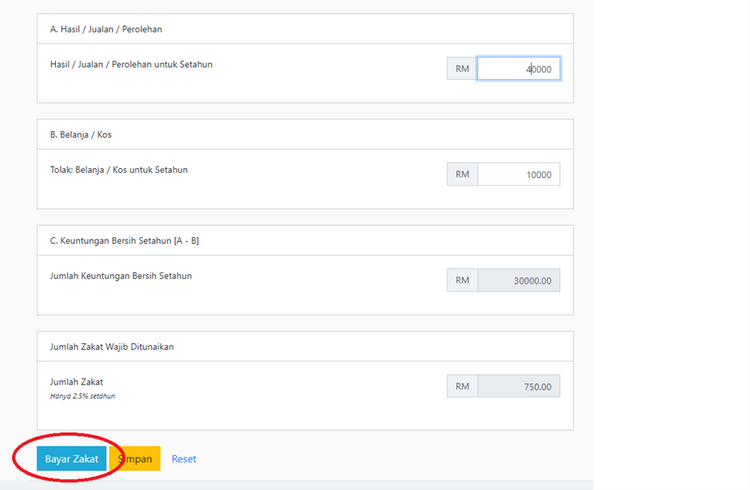
Task: Select the 'A. Hasil / Jualan / Perolehan' header
Action: [x=106, y=29]
